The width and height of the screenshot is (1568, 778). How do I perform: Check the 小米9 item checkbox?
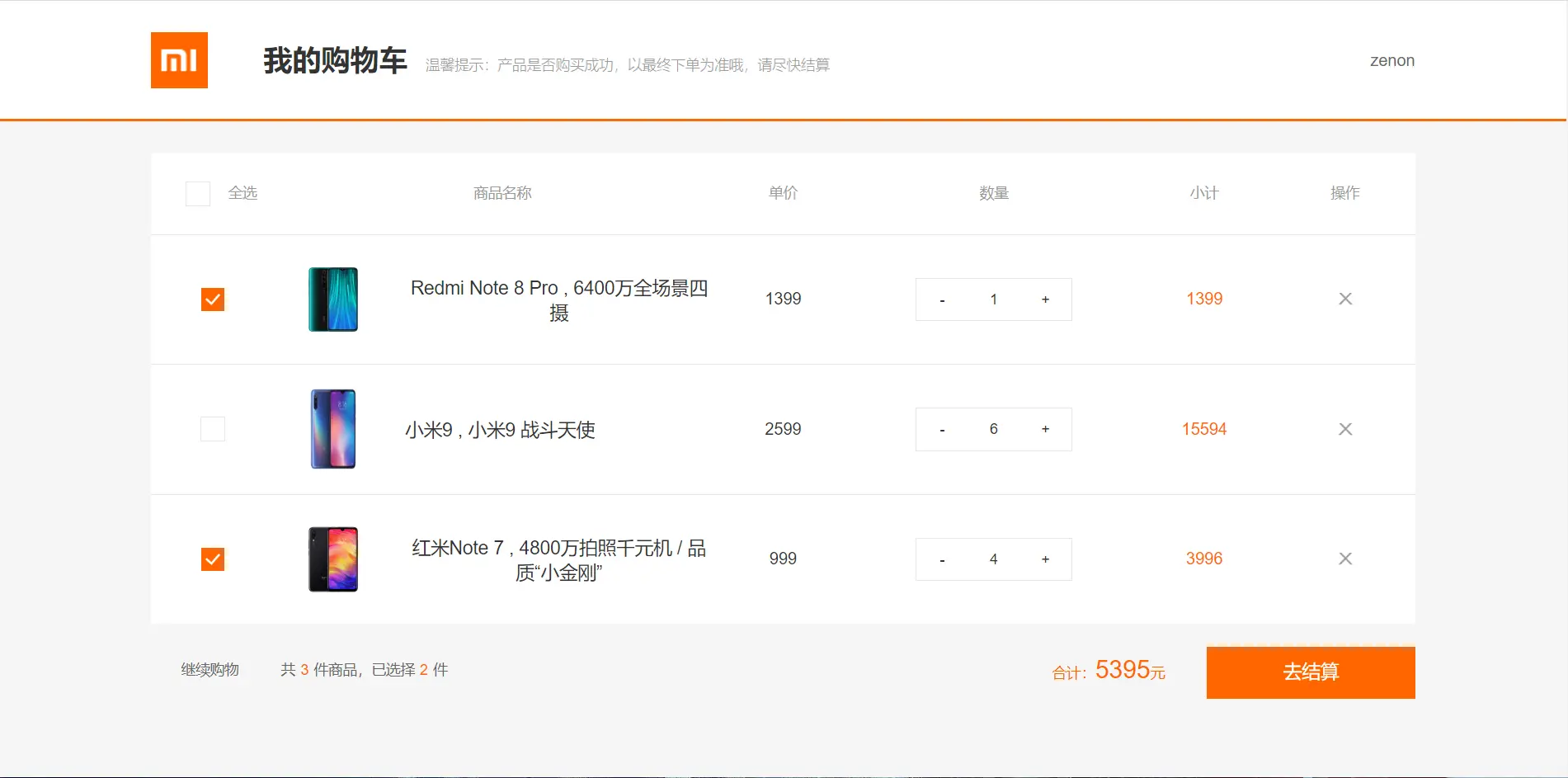(x=213, y=429)
